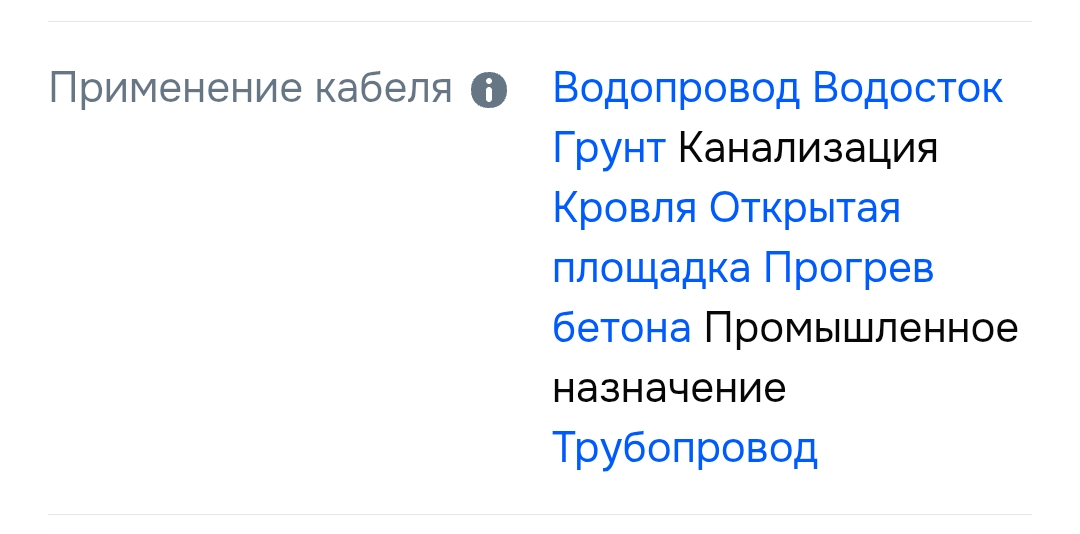Click the word назначение
This screenshot has width=1080, height=534.
[x=668, y=388]
